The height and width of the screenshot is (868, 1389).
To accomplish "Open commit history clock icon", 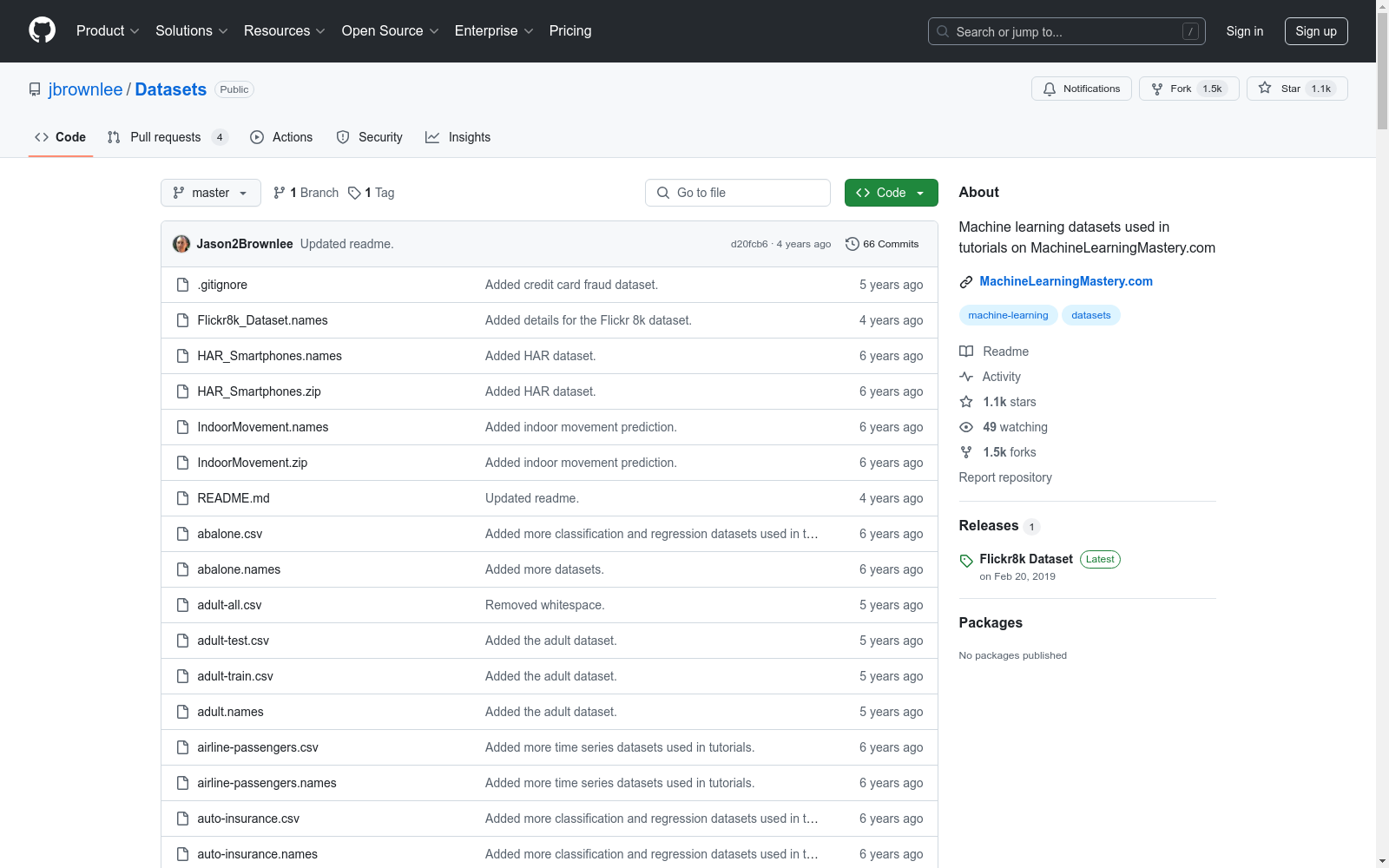I will click(x=852, y=244).
